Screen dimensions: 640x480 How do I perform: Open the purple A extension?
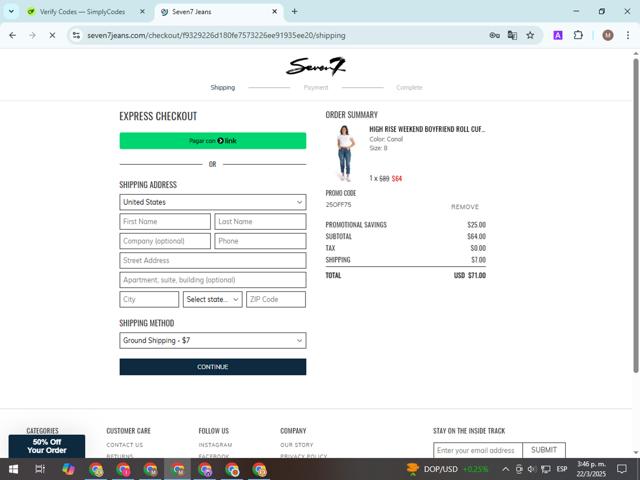click(x=558, y=36)
